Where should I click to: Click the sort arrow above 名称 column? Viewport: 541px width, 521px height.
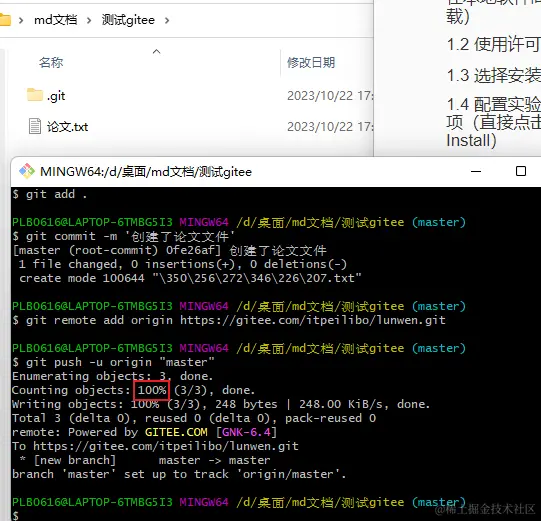click(x=157, y=52)
